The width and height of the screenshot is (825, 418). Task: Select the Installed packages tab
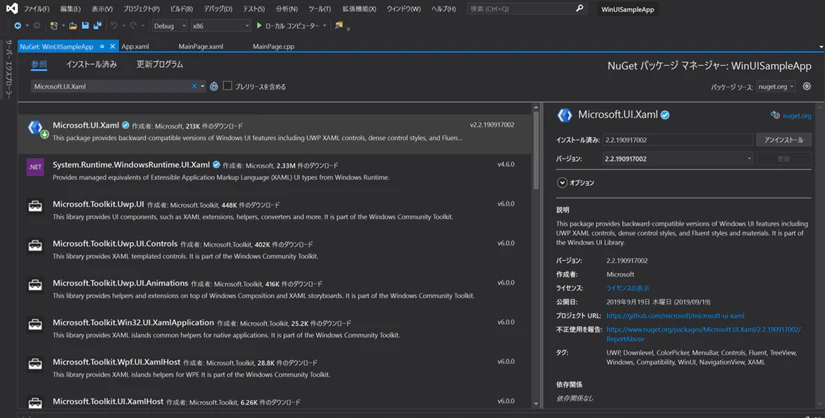tap(92, 64)
